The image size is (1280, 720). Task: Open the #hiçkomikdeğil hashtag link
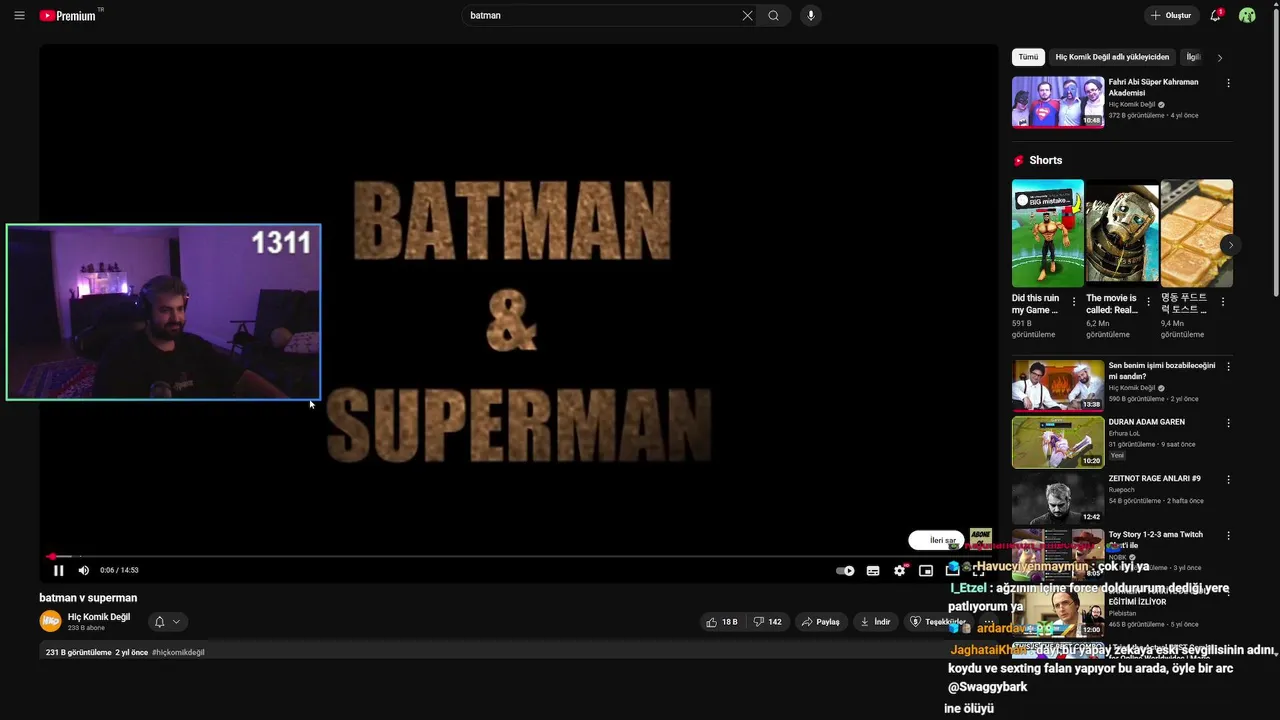(x=178, y=652)
